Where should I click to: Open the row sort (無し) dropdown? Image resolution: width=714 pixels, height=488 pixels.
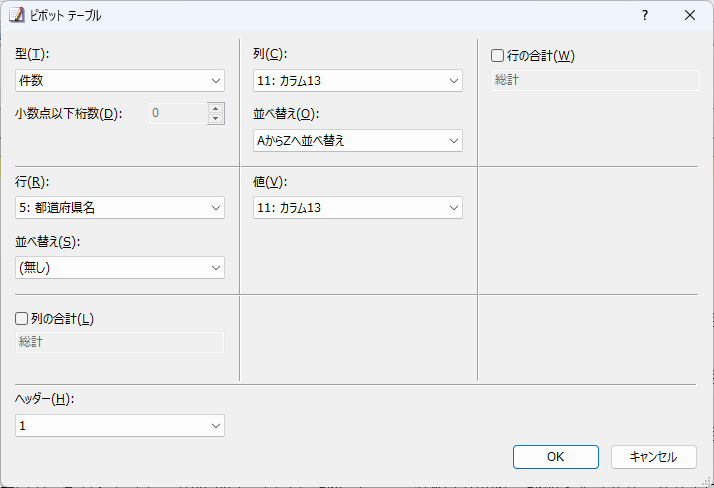[x=120, y=267]
